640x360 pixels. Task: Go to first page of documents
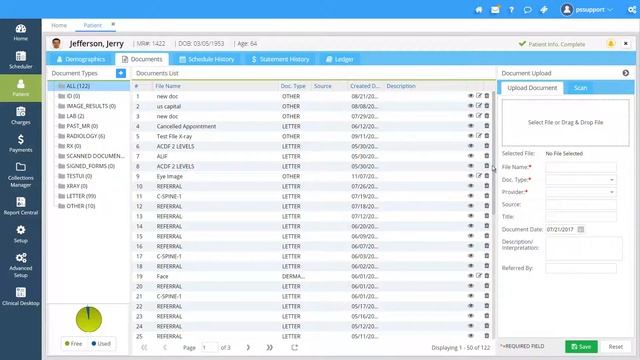click(144, 347)
